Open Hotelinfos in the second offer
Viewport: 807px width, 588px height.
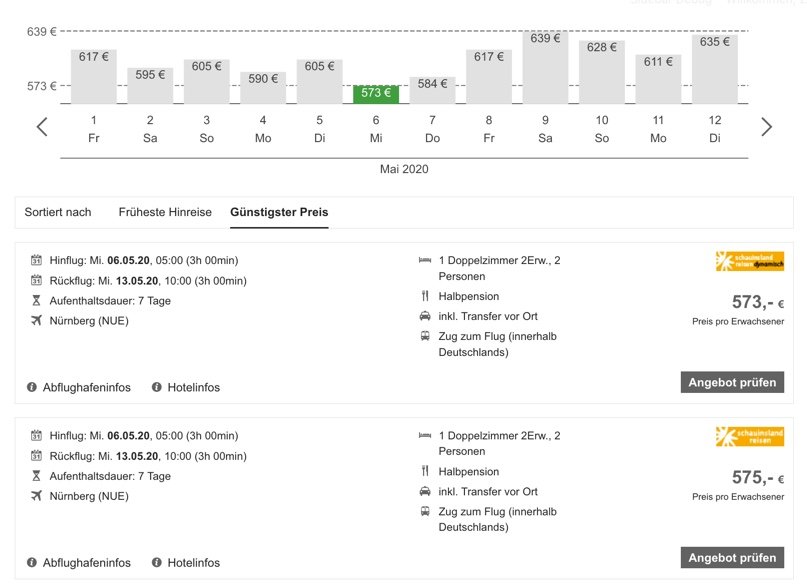pyautogui.click(x=194, y=562)
